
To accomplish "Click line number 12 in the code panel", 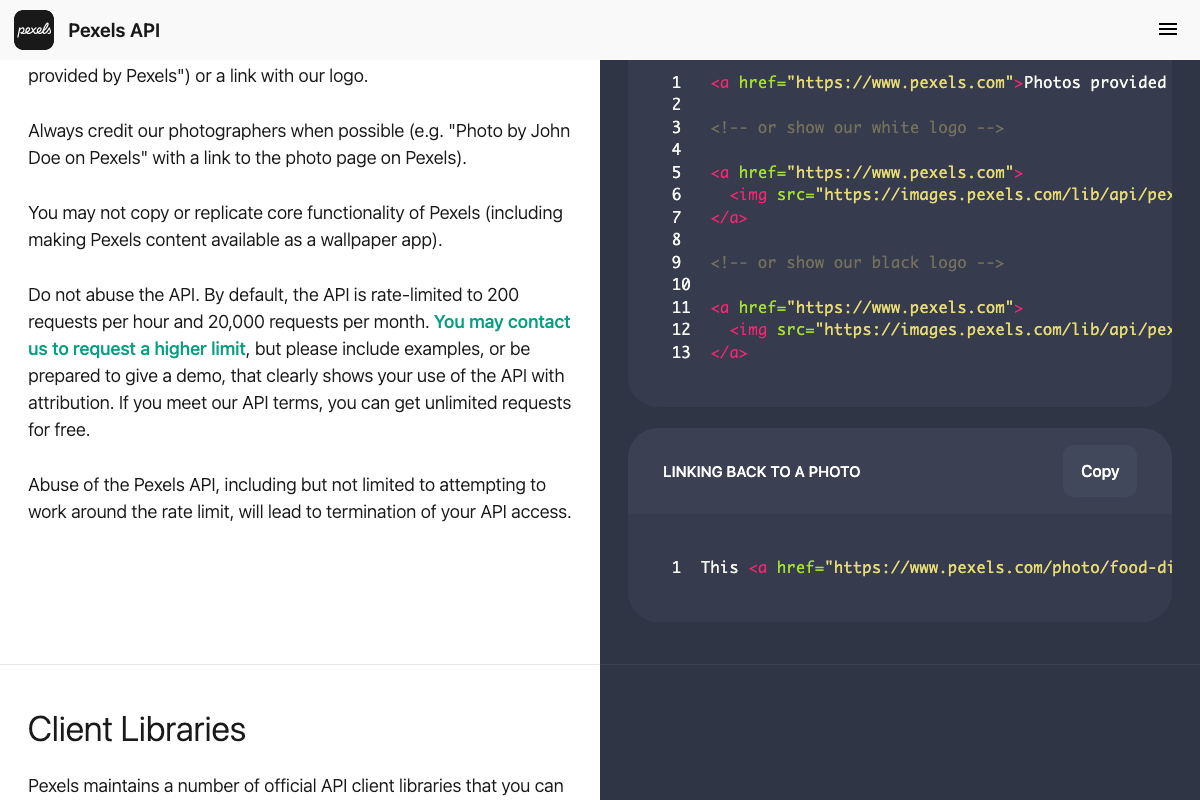I will (681, 329).
